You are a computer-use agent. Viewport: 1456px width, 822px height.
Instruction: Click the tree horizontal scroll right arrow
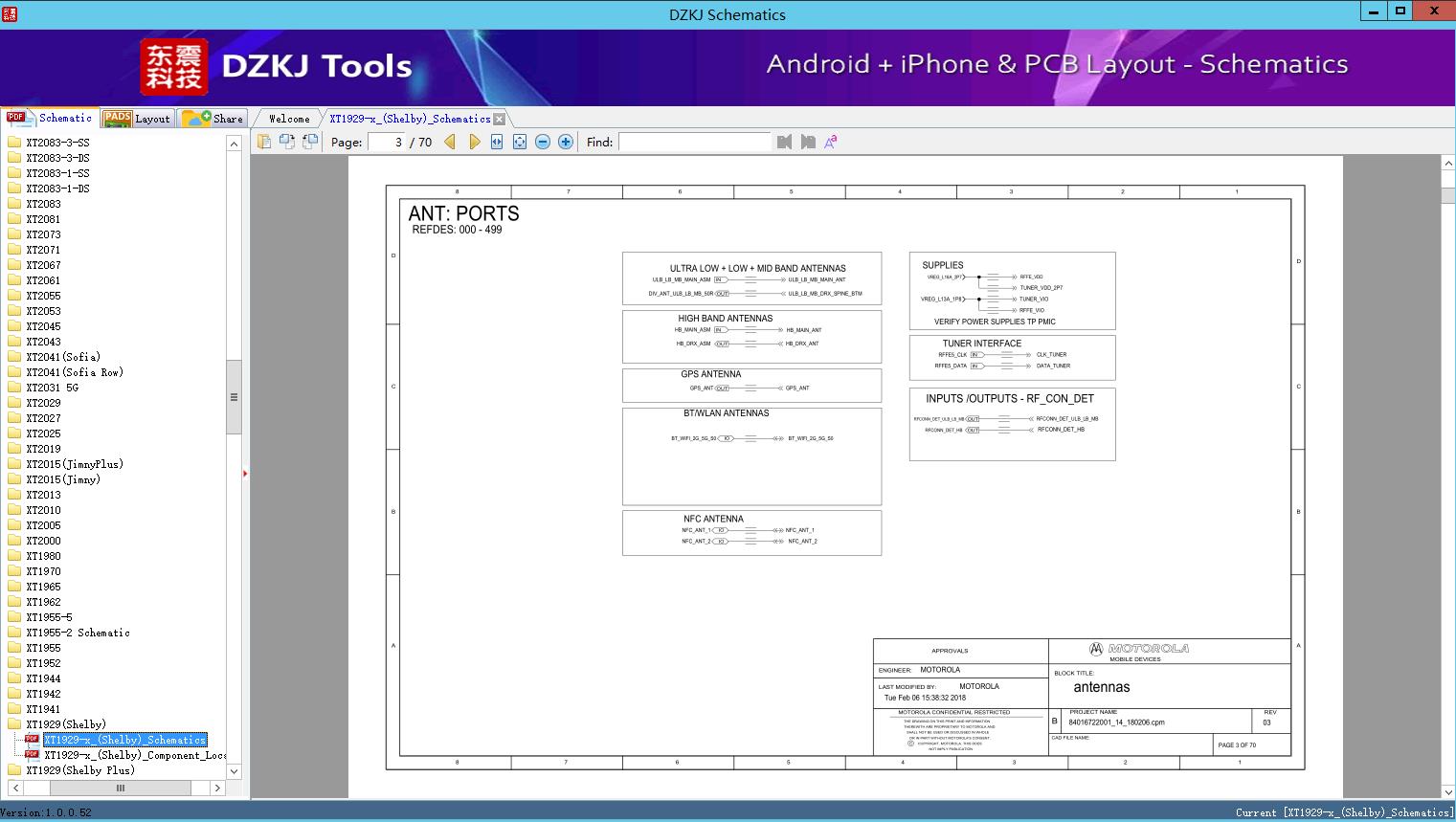[x=217, y=788]
